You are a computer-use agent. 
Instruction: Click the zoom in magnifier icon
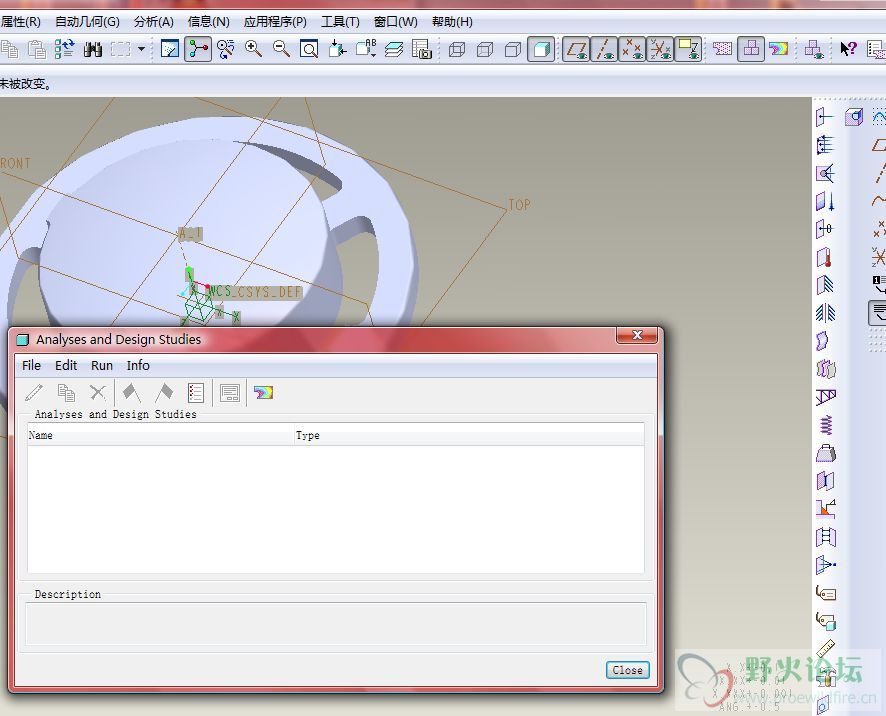(x=254, y=49)
